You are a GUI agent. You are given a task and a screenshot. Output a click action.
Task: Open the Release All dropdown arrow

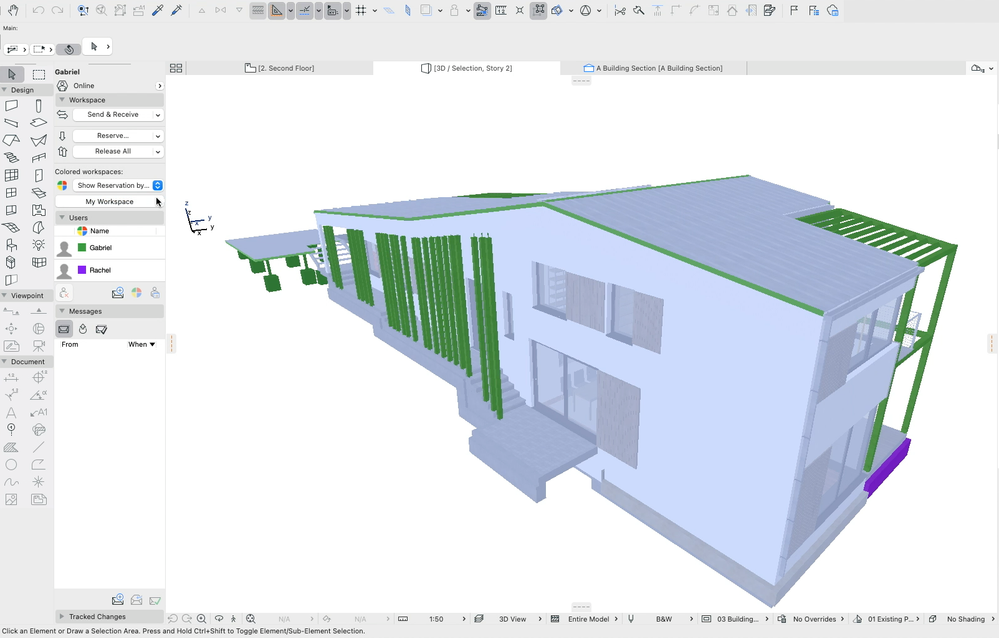click(158, 152)
